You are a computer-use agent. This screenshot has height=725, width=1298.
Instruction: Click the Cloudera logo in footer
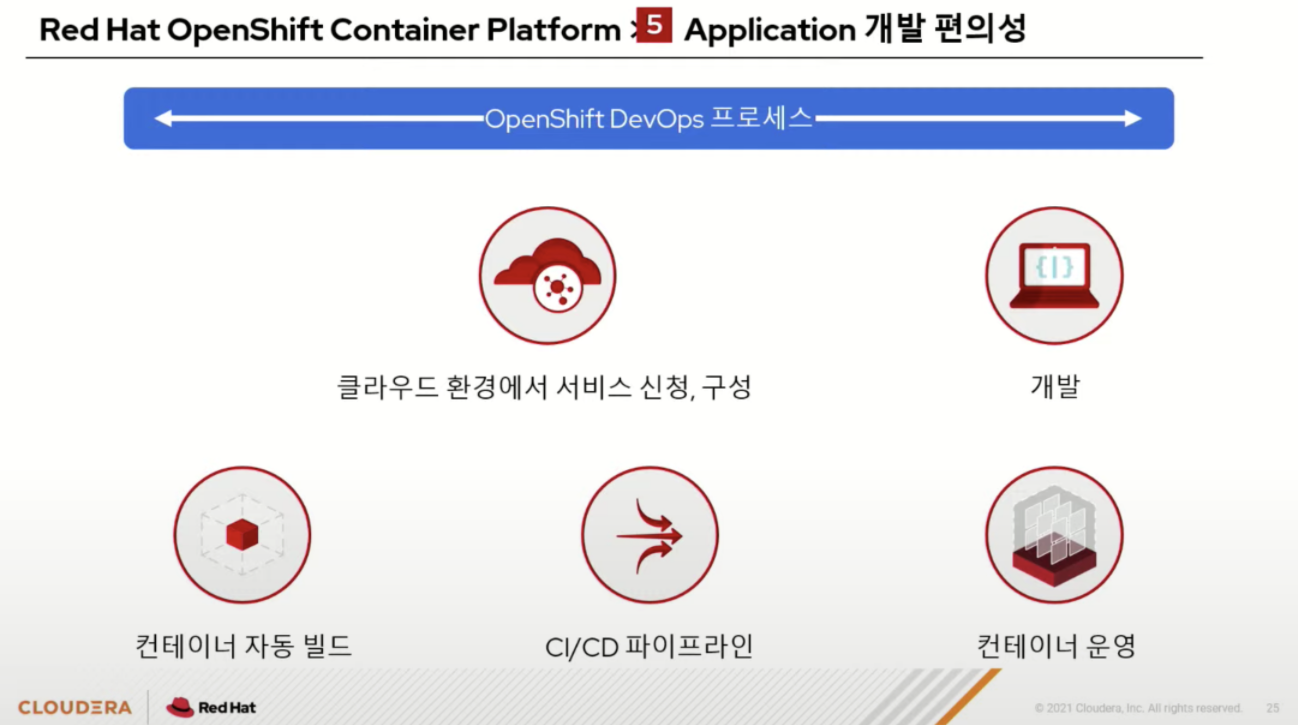75,707
